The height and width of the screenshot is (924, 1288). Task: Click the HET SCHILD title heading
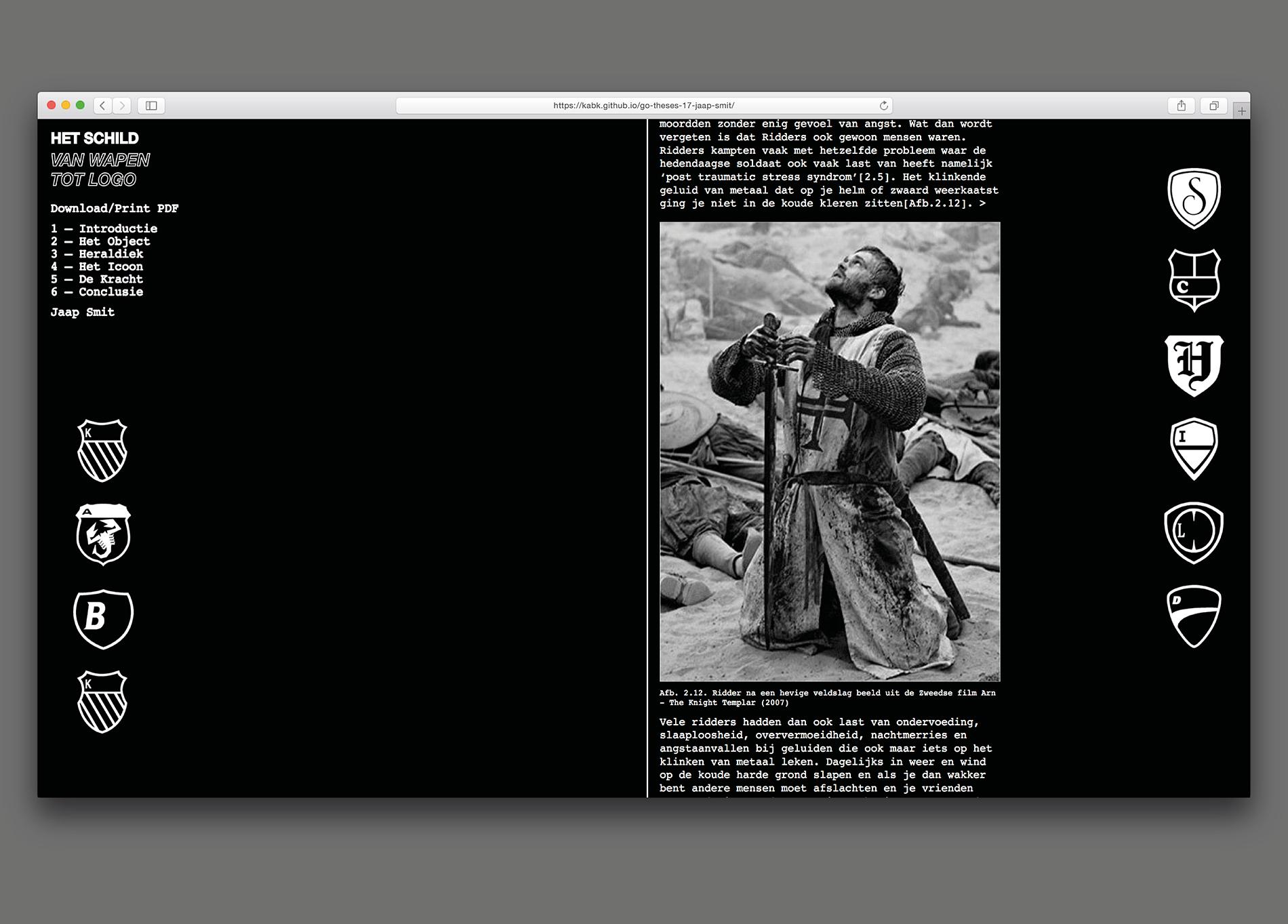point(94,138)
